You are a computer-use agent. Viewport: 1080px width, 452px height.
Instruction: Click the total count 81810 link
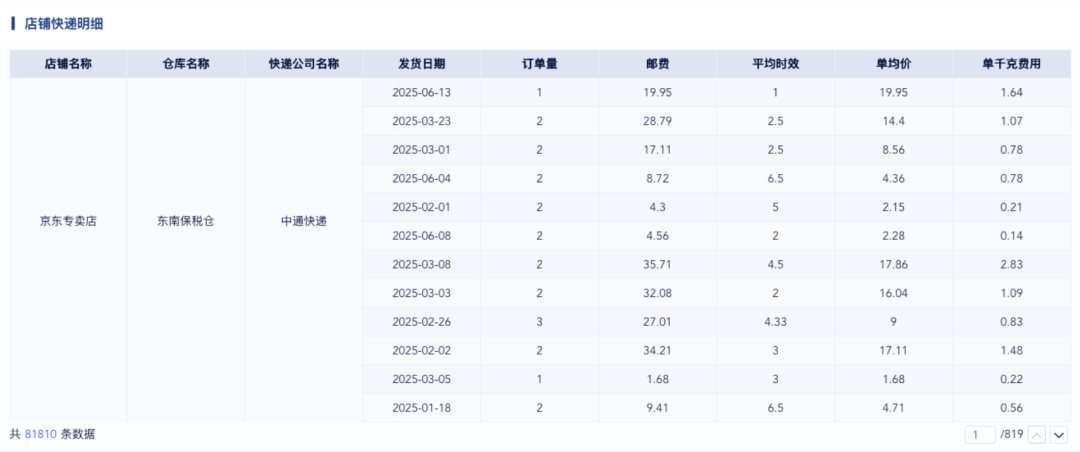tap(41, 434)
